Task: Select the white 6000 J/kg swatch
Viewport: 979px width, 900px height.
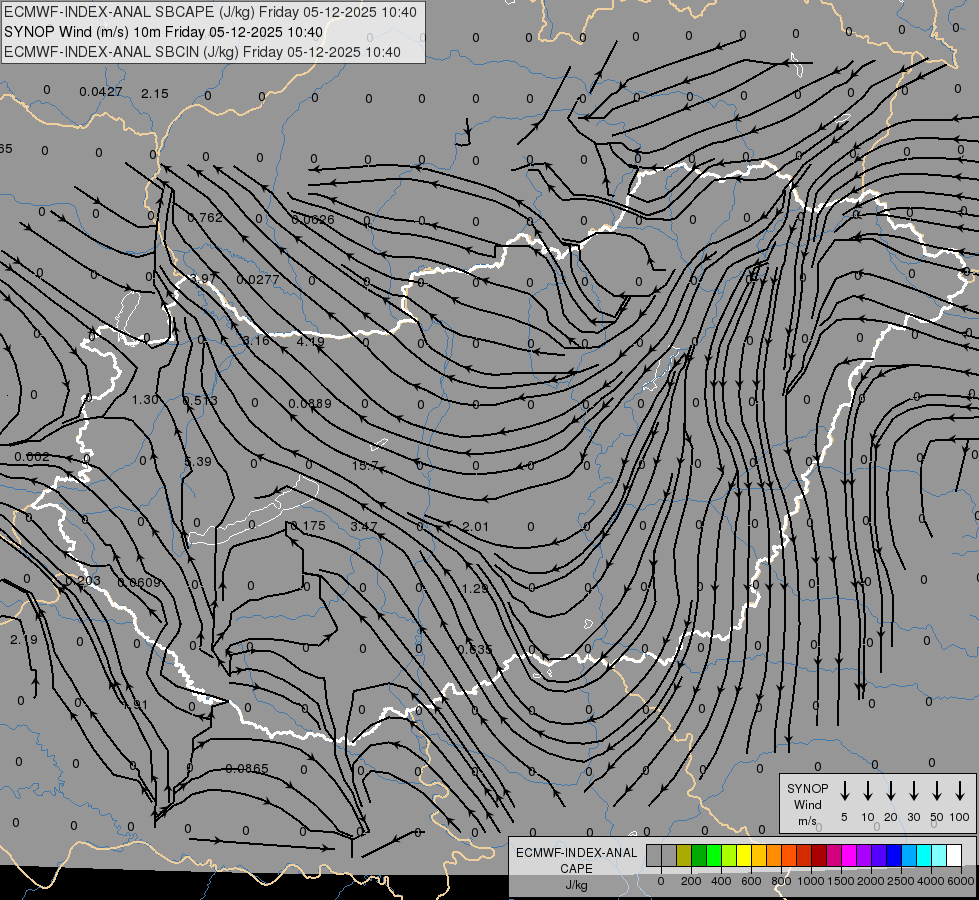Action: [954, 856]
